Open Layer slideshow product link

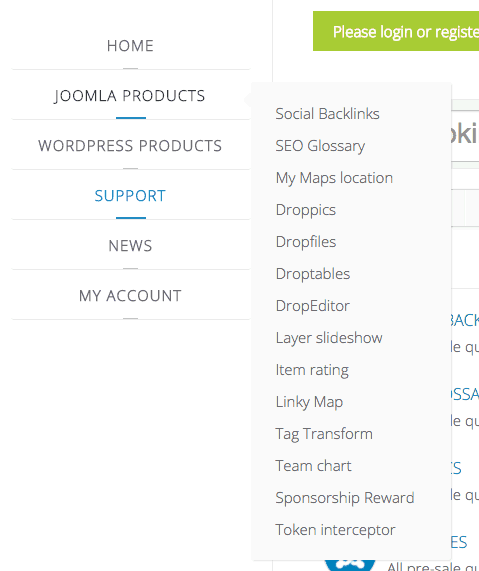click(x=329, y=338)
